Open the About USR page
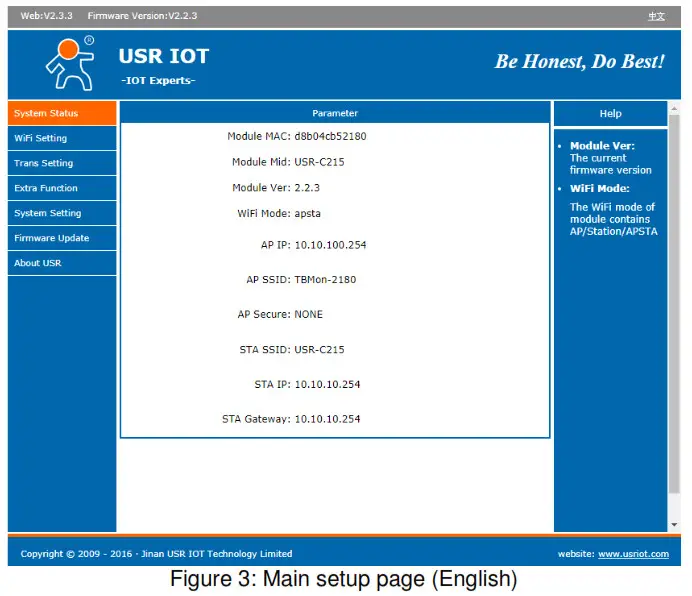The height and width of the screenshot is (596, 692). point(62,263)
